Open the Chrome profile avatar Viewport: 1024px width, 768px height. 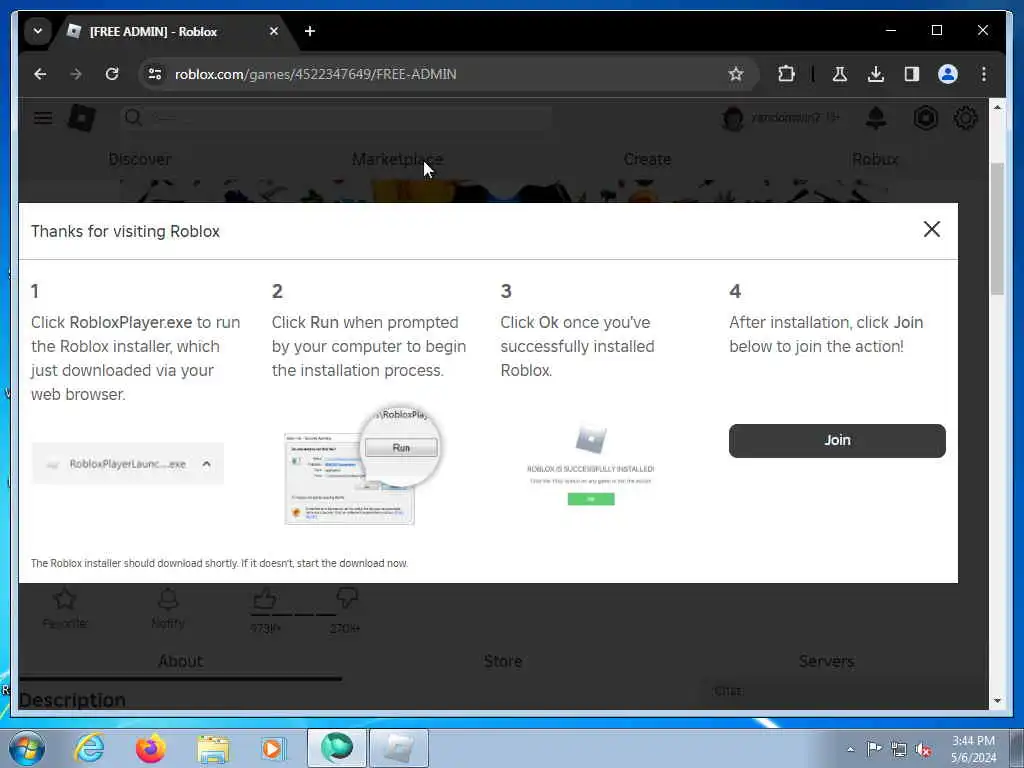pos(948,74)
